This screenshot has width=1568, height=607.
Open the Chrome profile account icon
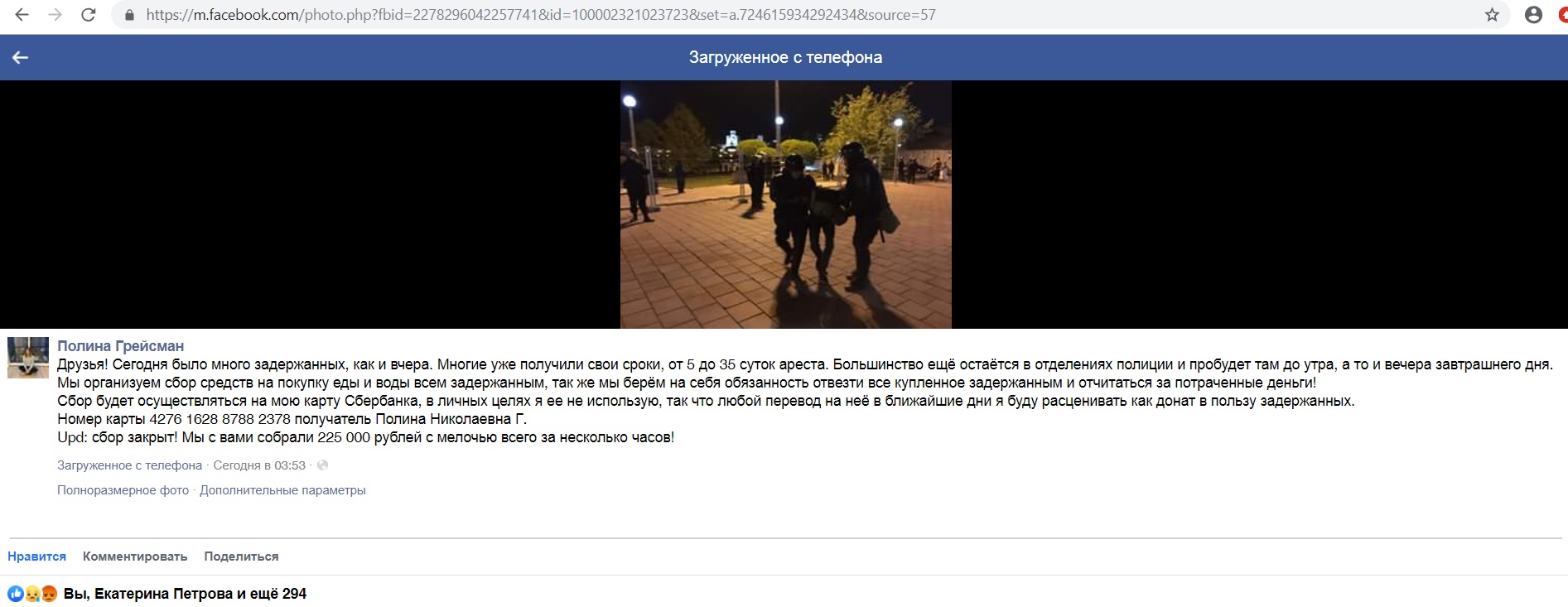click(x=1533, y=15)
